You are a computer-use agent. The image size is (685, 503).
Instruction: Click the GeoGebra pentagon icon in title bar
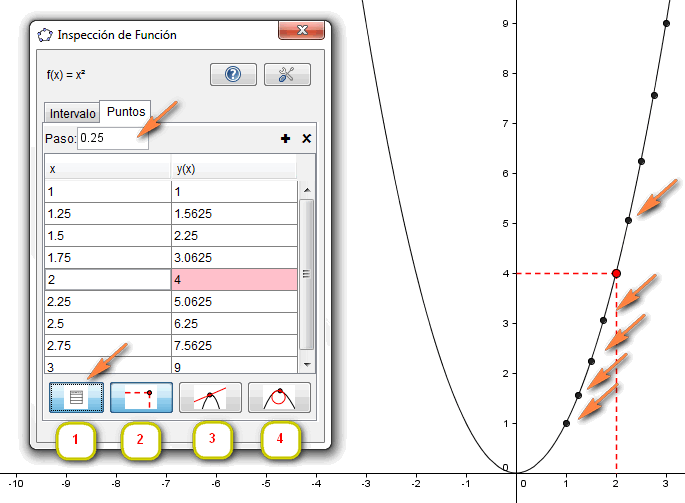[45, 35]
